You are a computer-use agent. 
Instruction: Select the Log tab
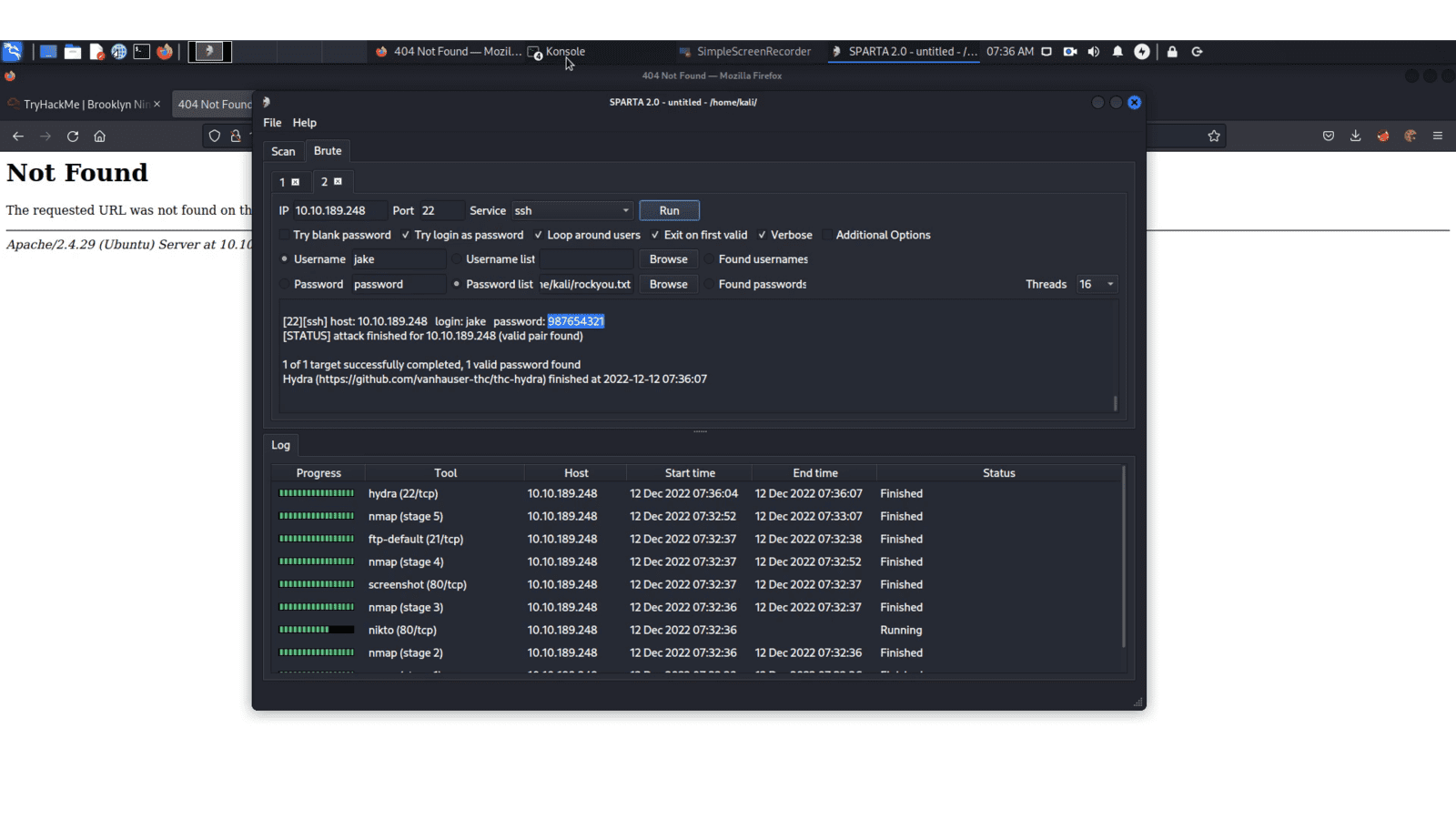pyautogui.click(x=280, y=445)
